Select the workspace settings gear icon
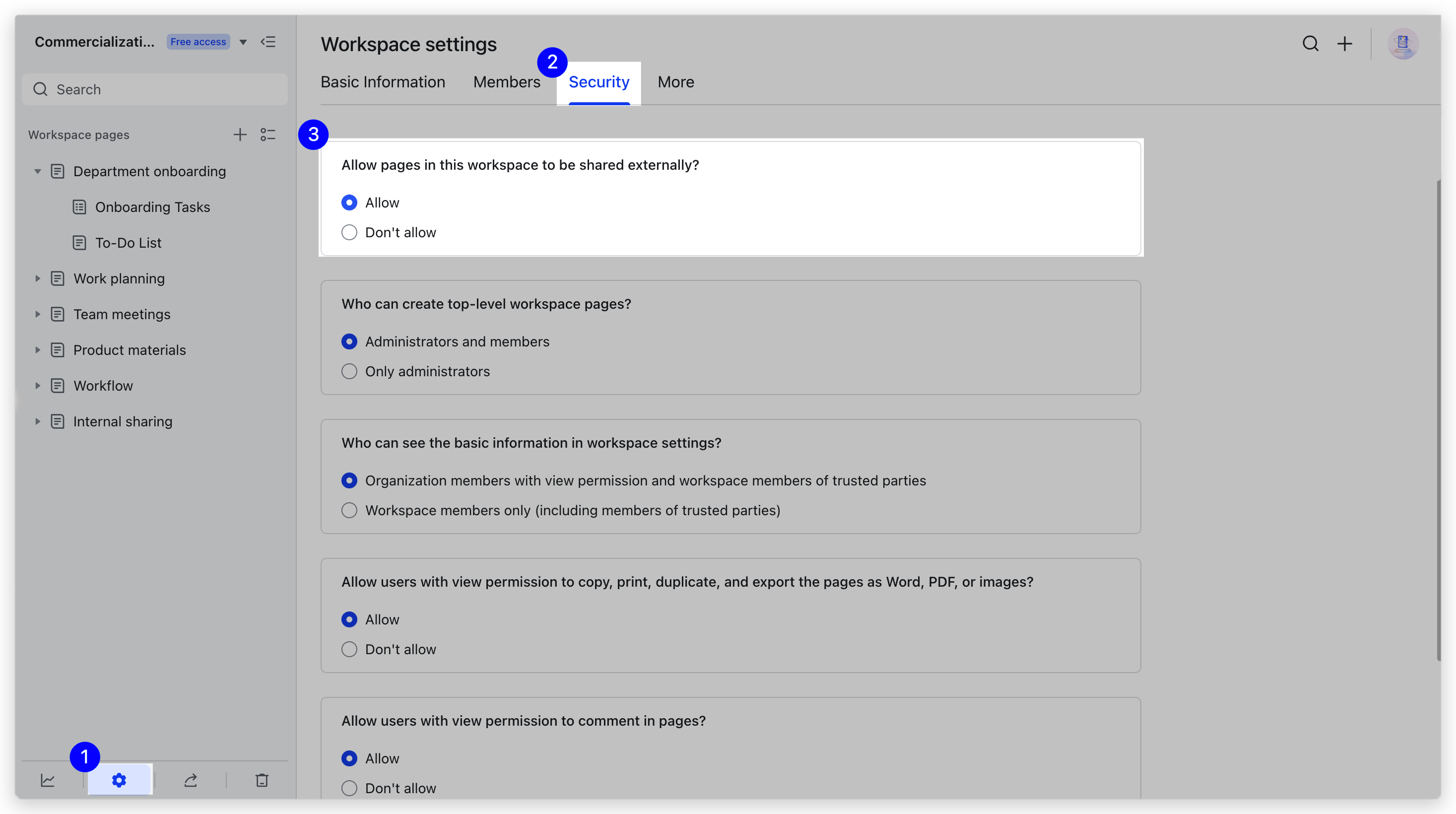This screenshot has width=1456, height=814. point(119,780)
